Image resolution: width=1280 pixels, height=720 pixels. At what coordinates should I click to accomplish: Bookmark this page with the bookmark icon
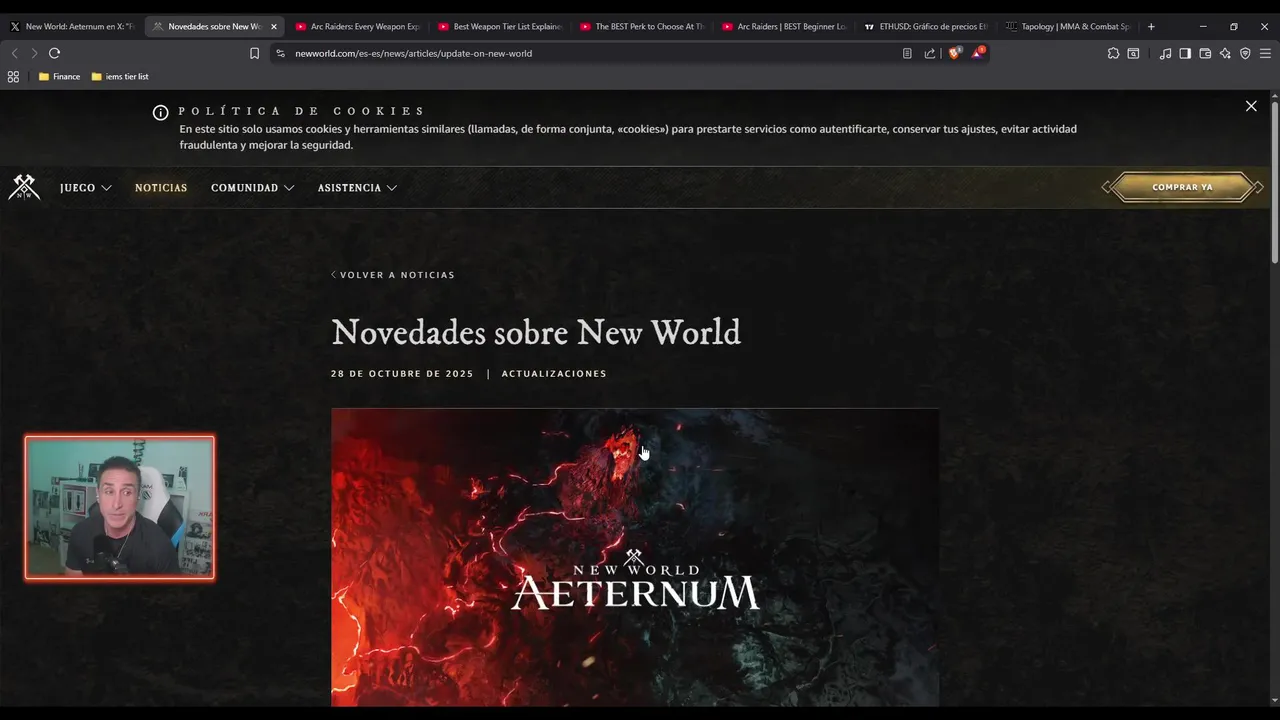[x=254, y=53]
